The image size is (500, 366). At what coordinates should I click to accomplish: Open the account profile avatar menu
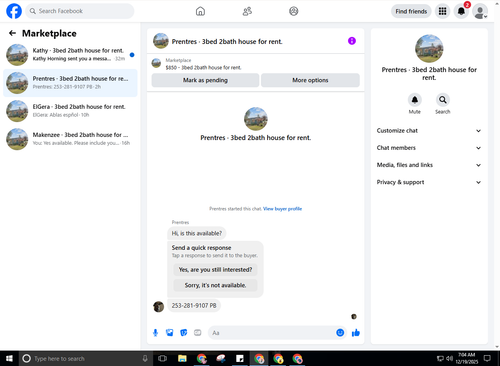pos(480,11)
